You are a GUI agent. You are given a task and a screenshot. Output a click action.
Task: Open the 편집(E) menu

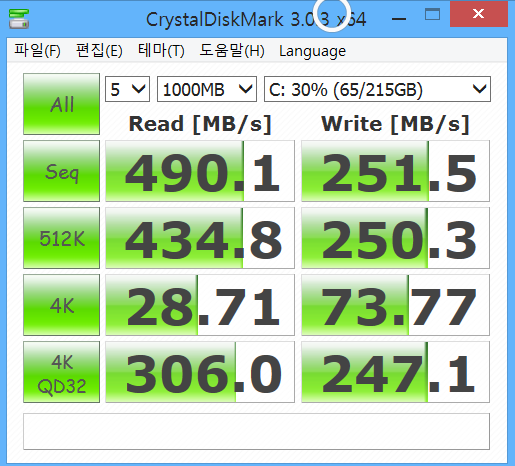[x=99, y=51]
